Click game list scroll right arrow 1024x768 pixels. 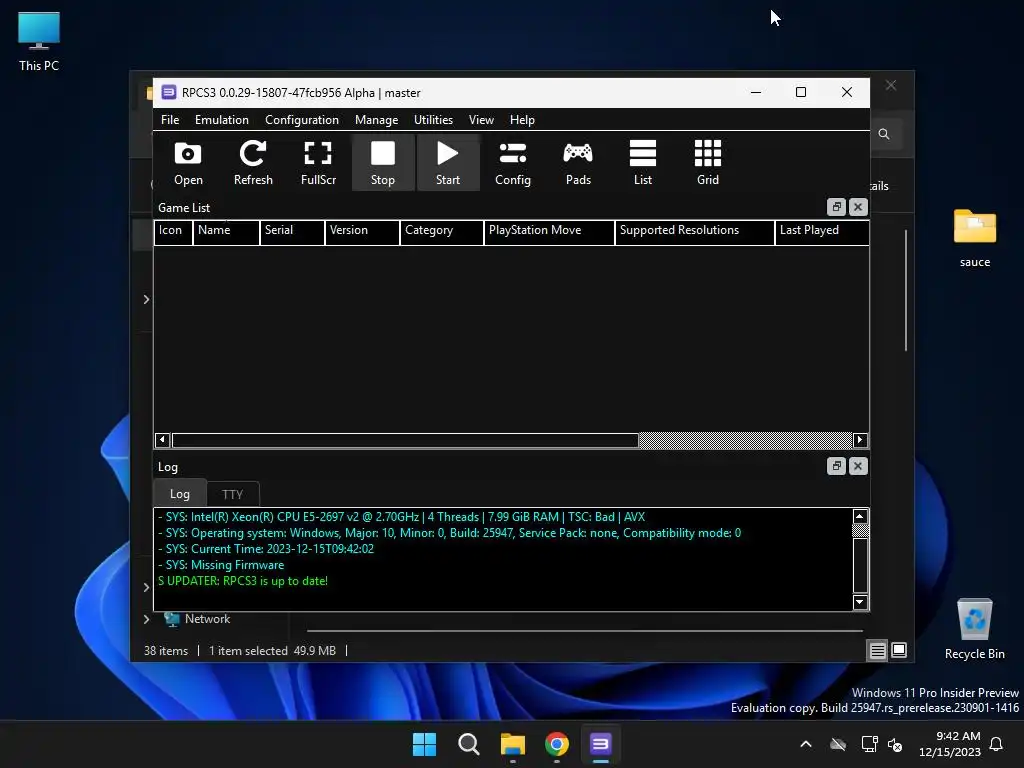pyautogui.click(x=860, y=440)
